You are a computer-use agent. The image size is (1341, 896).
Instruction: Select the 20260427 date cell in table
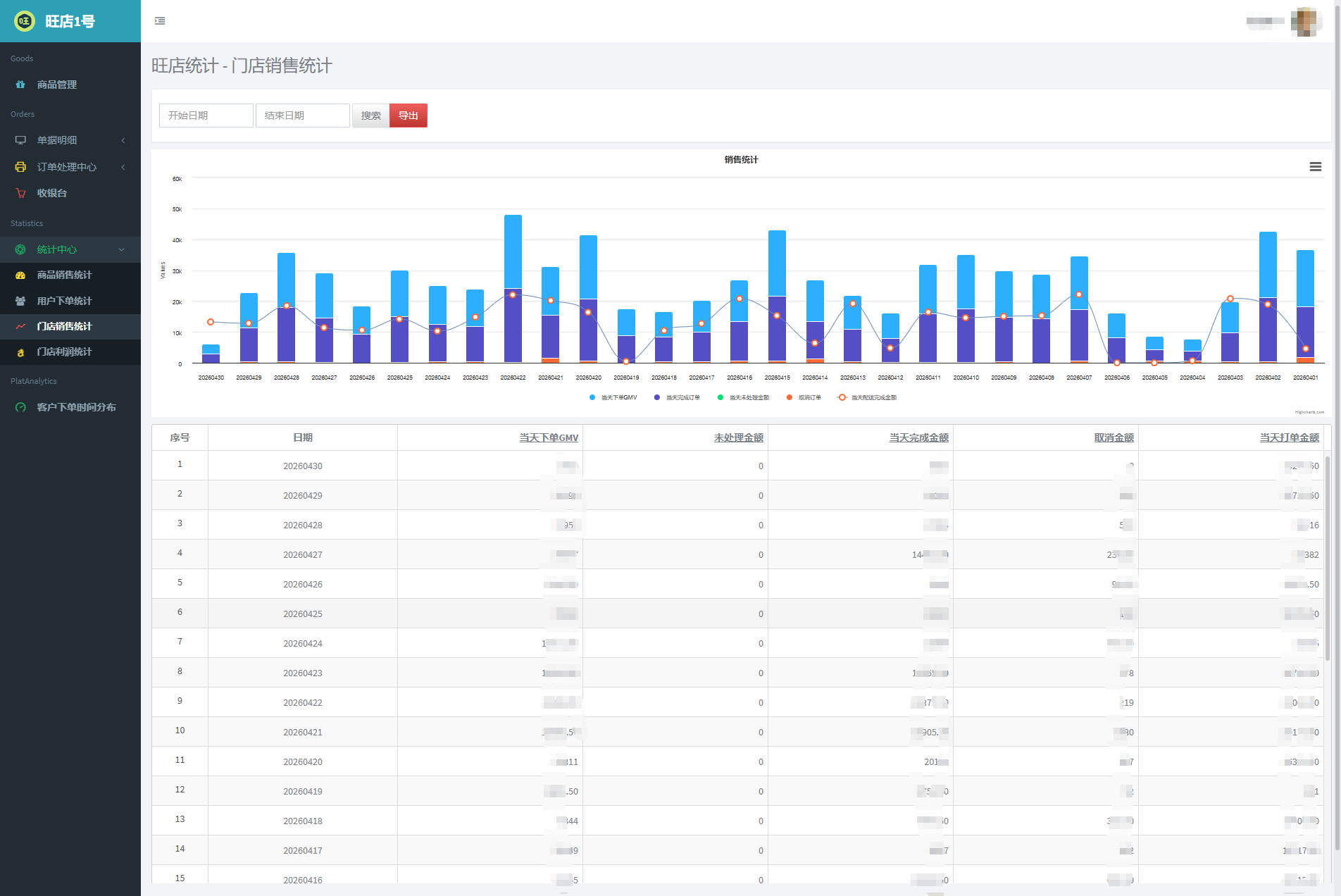(x=303, y=554)
